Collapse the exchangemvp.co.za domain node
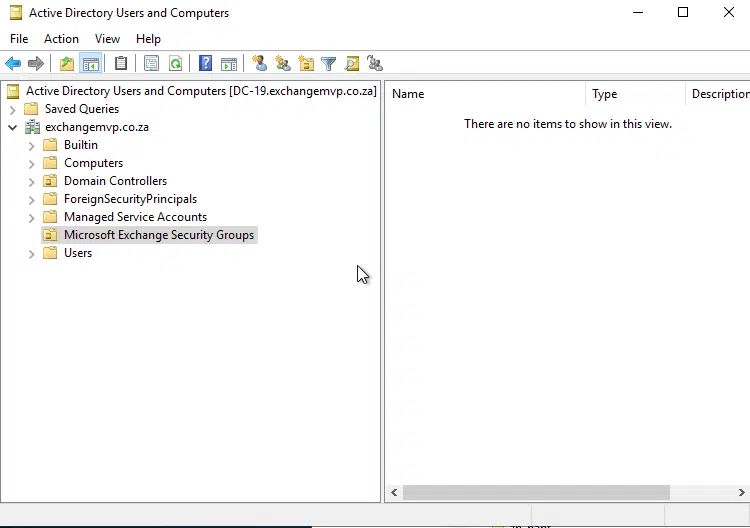Image resolution: width=750 pixels, height=528 pixels. pos(12,127)
